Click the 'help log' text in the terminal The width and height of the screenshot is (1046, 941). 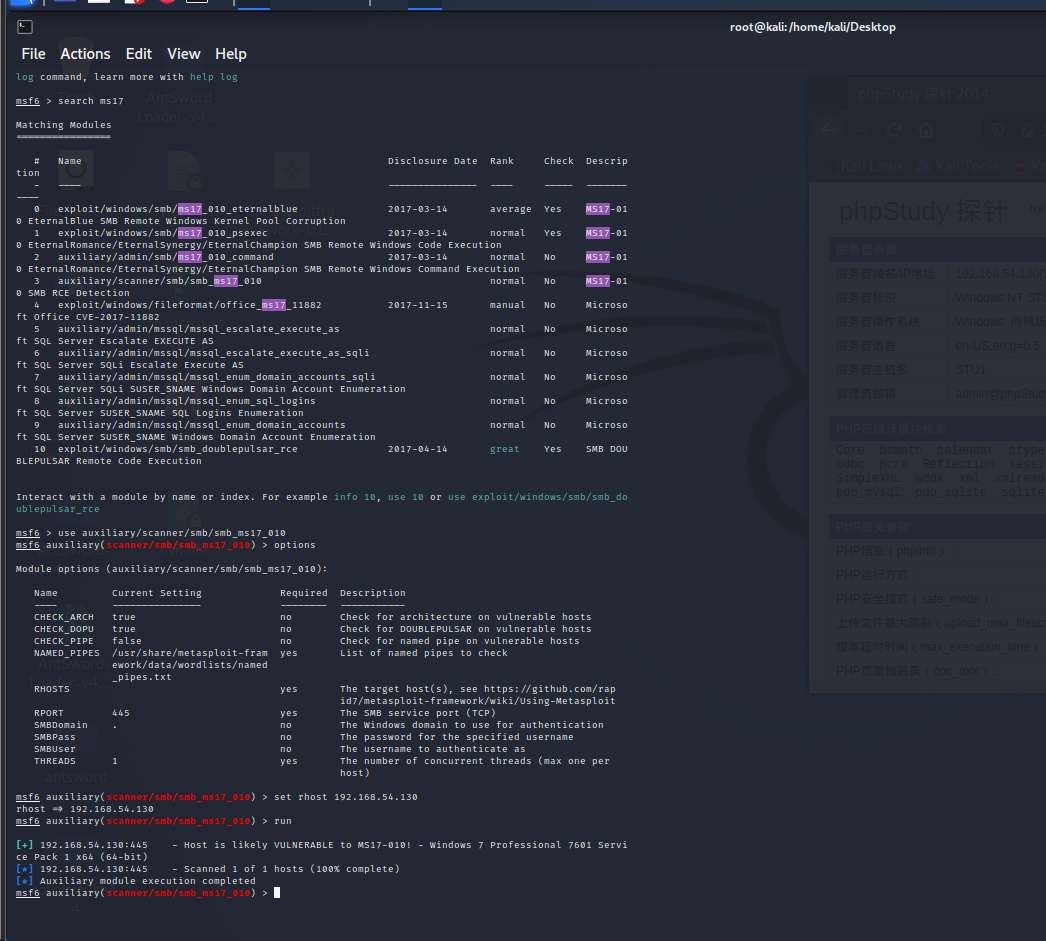pos(213,77)
